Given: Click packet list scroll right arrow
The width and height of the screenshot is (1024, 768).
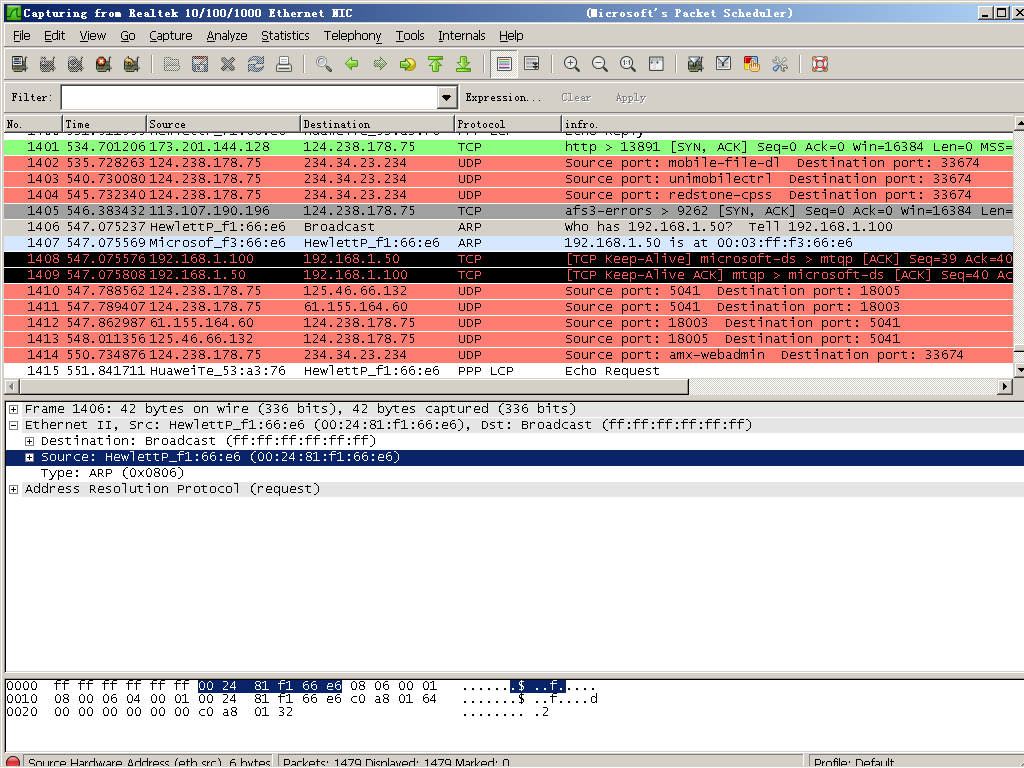Looking at the screenshot, I should (x=1006, y=387).
